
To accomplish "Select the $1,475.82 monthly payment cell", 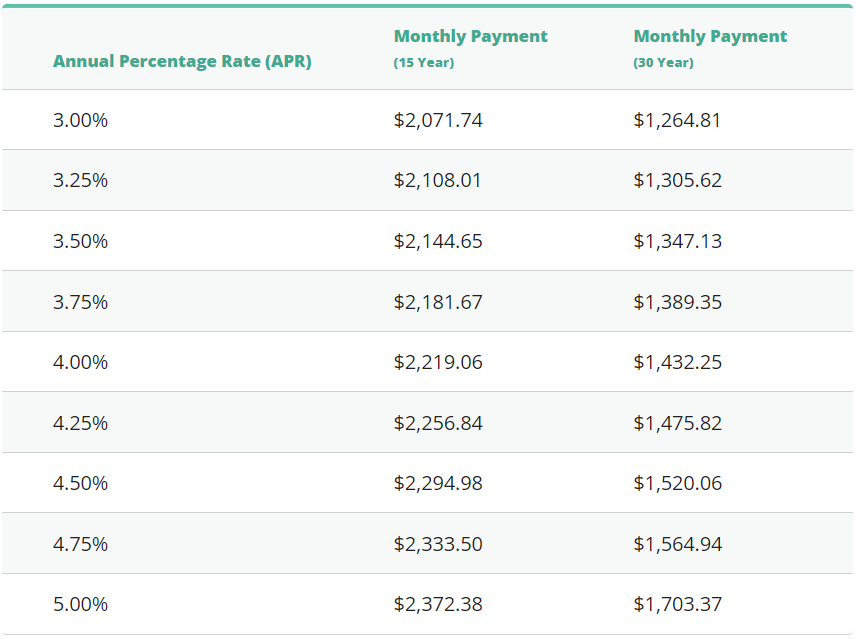I will click(x=677, y=423).
